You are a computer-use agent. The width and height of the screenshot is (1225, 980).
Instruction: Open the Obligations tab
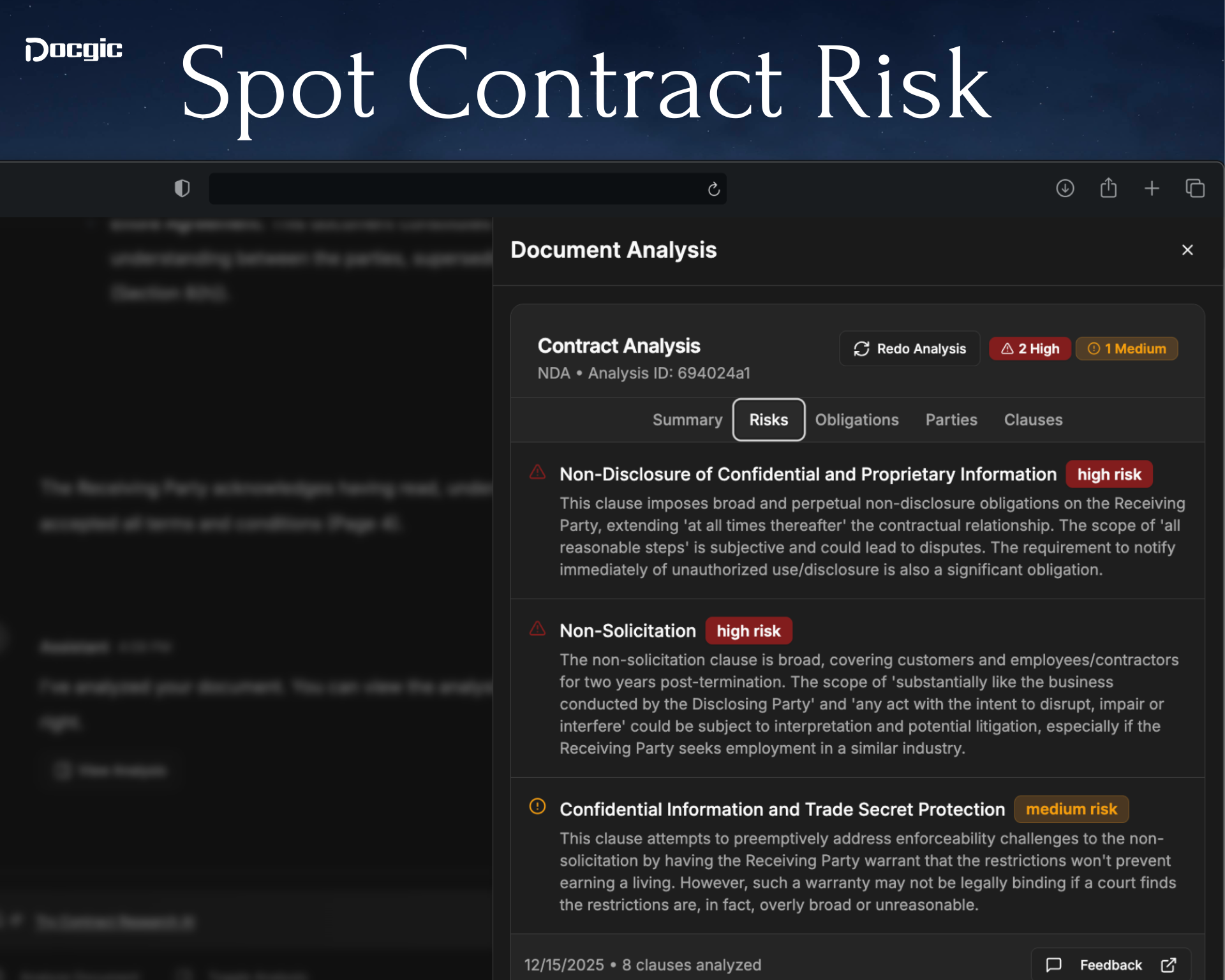(857, 420)
